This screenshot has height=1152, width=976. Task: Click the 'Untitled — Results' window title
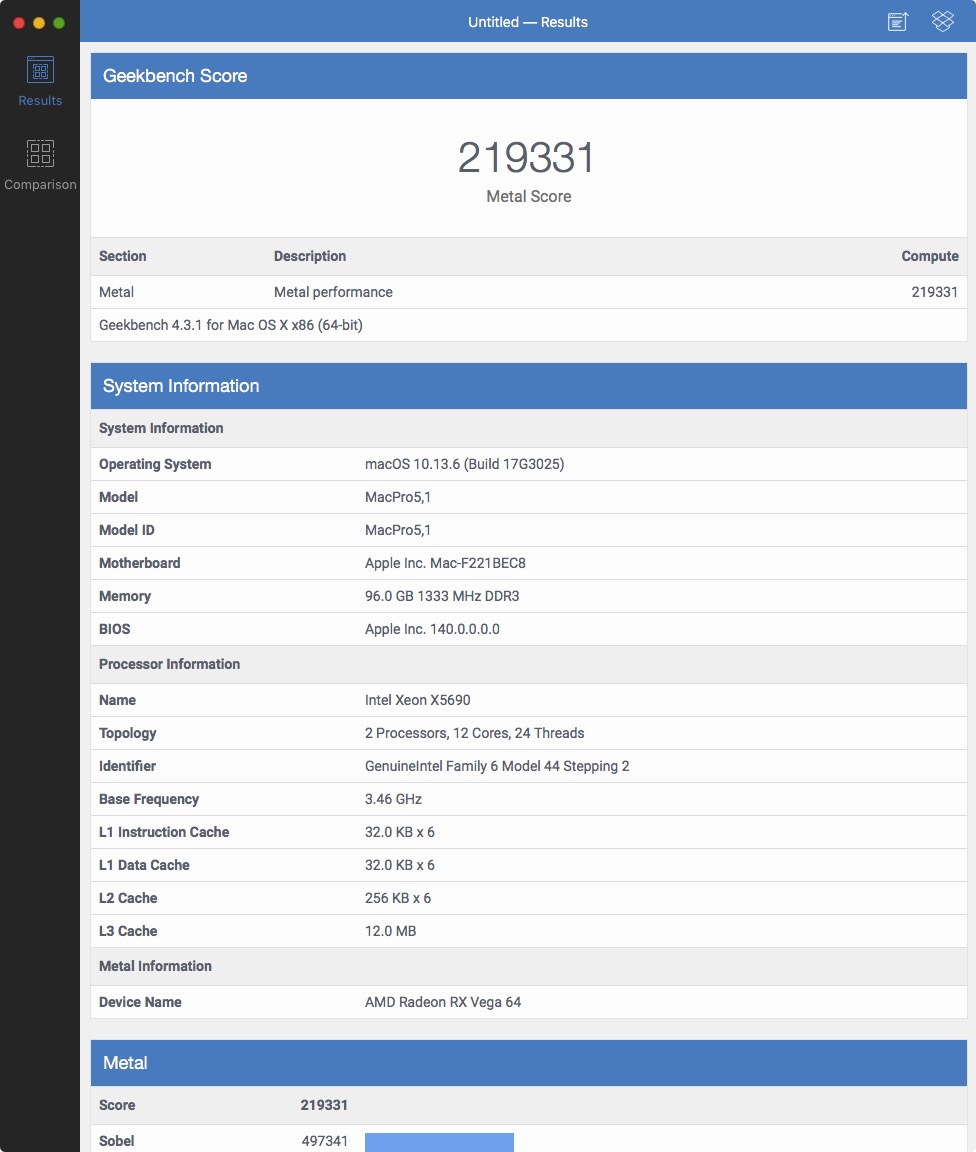528,22
